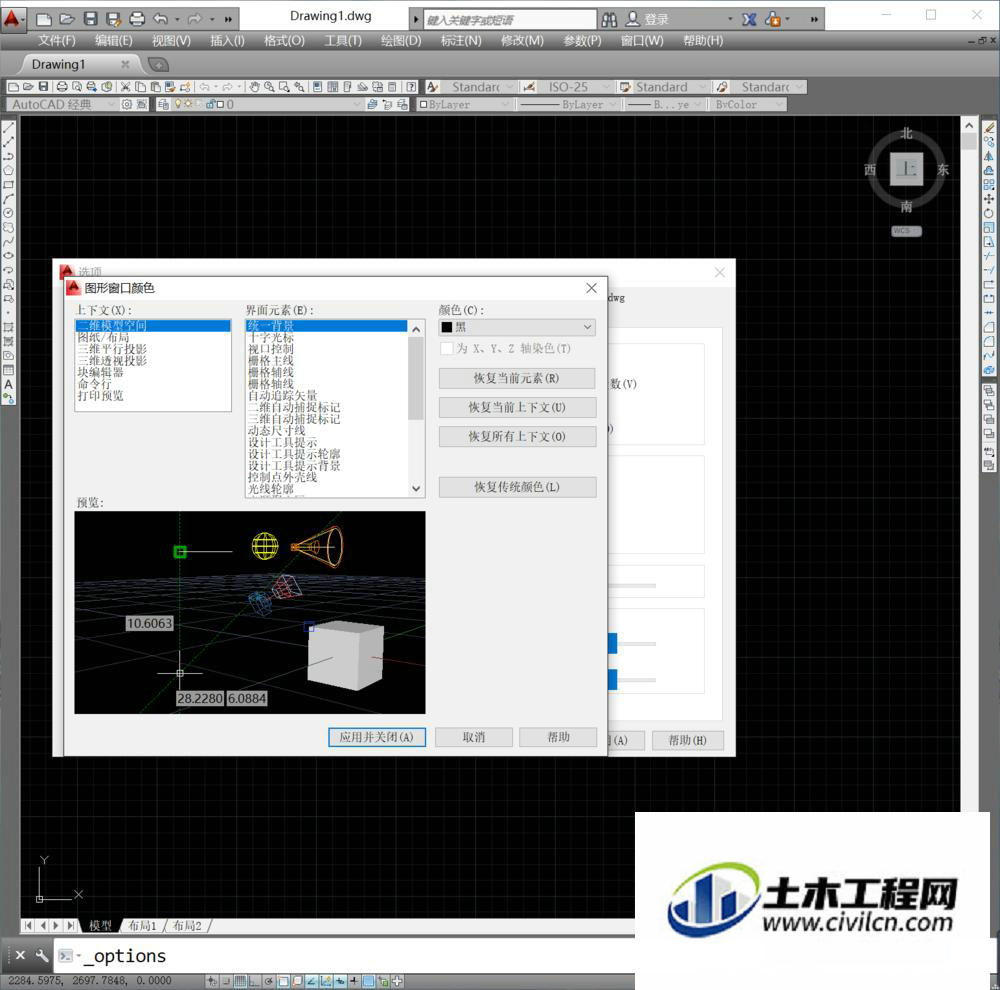Click the New drawing icon in quick access toolbar

43,19
